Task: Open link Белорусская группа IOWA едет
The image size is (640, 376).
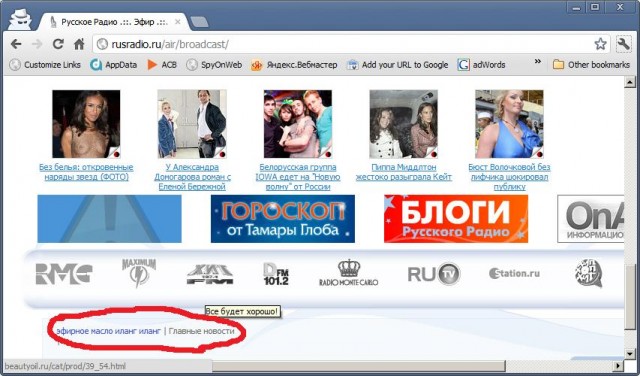Action: click(x=298, y=177)
